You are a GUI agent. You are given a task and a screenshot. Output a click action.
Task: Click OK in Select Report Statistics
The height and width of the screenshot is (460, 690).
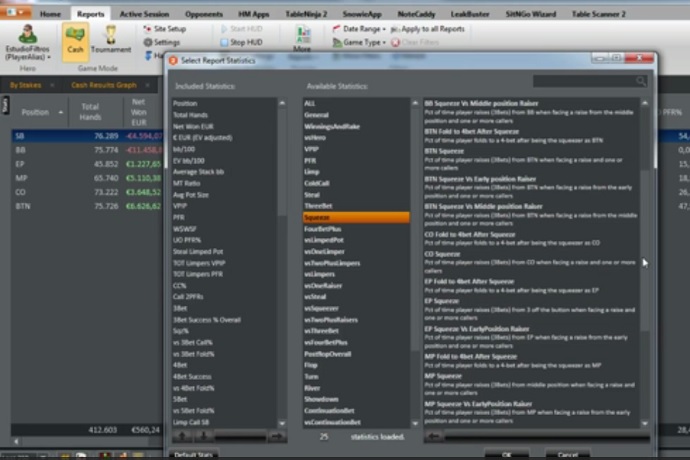tap(506, 455)
